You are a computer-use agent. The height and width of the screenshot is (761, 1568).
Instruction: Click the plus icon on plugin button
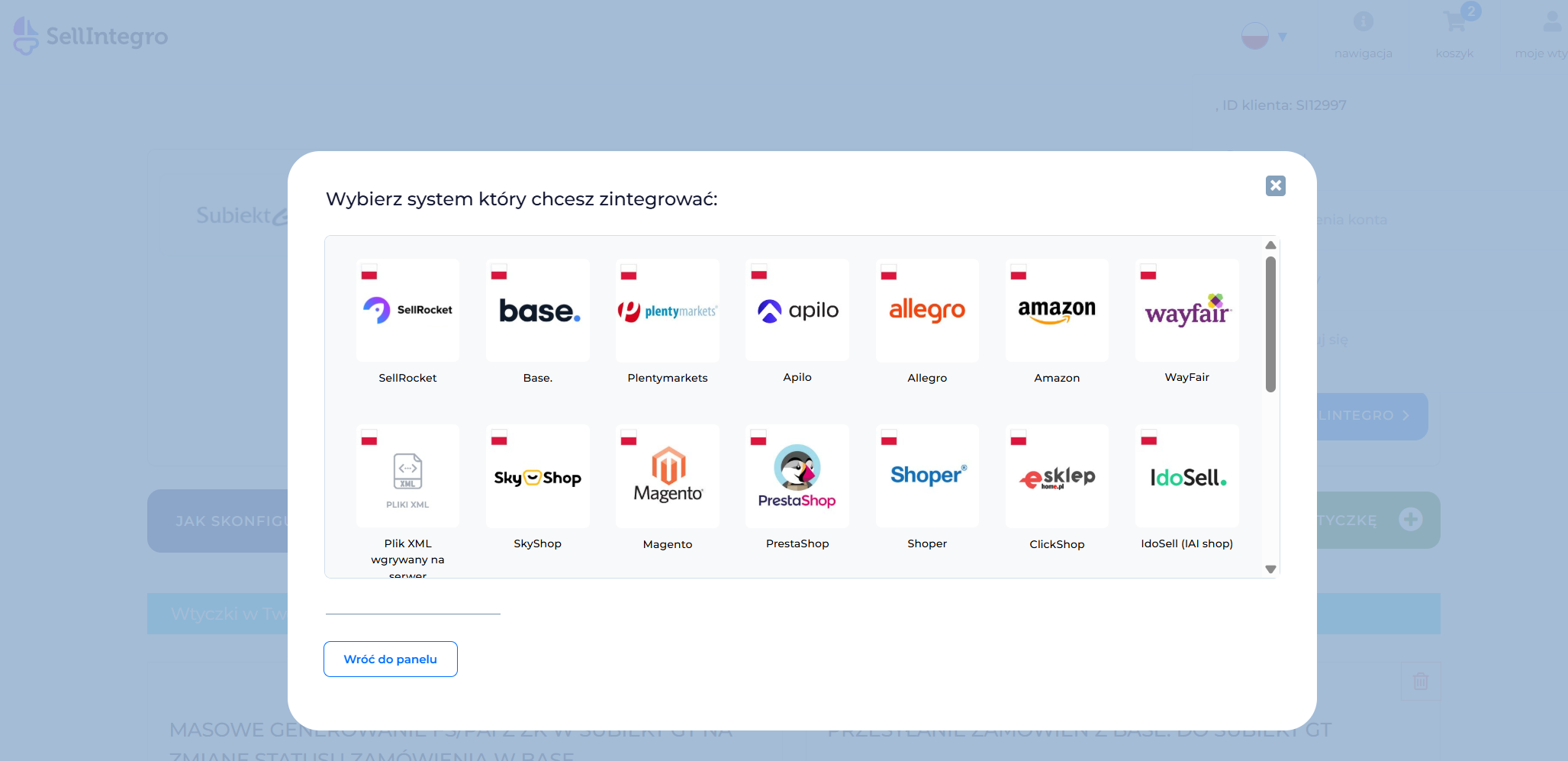1411,520
